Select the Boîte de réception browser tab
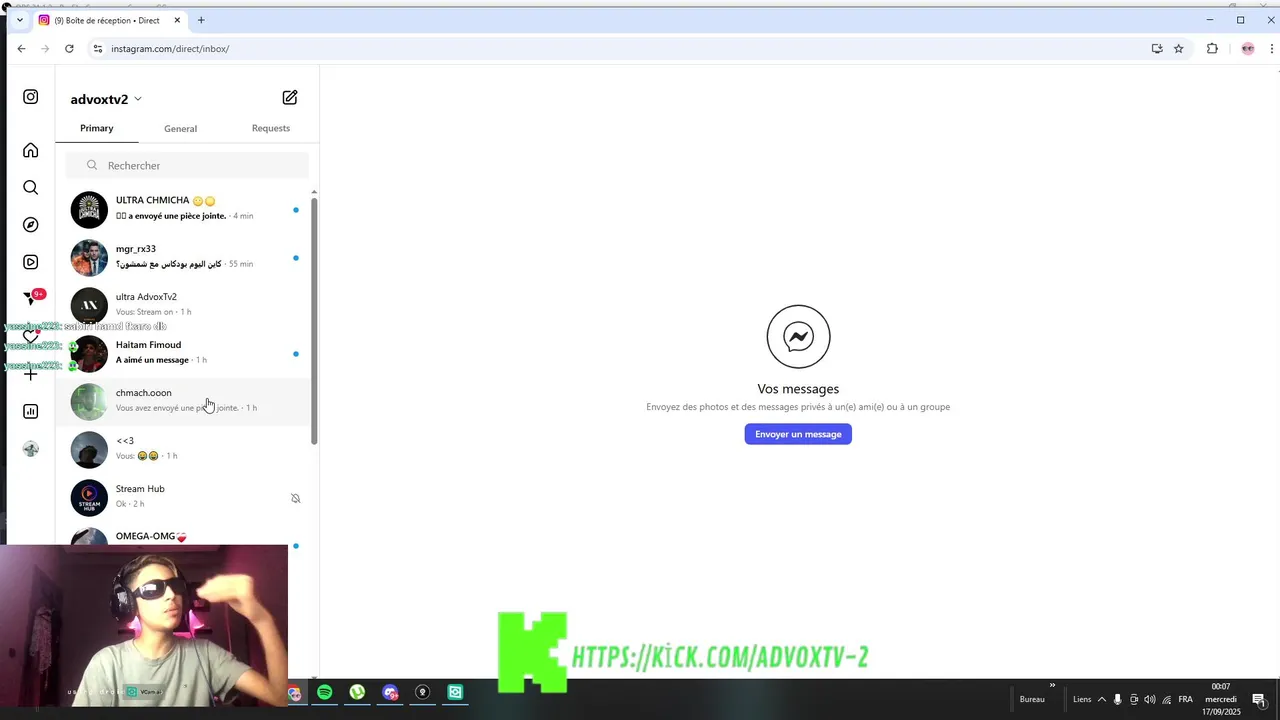The image size is (1280, 720). [x=110, y=20]
